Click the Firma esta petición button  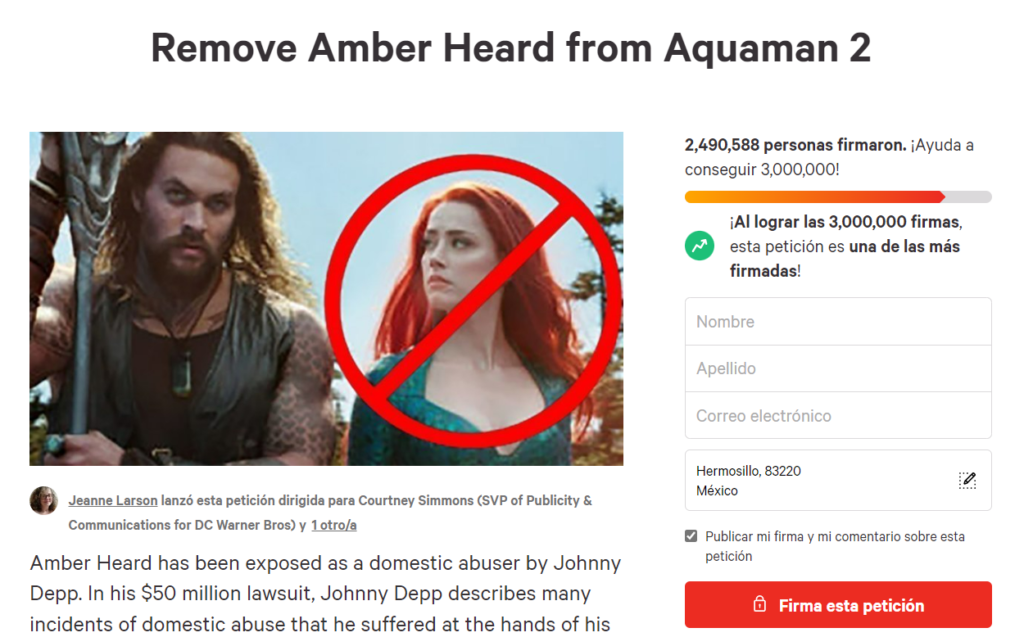(x=838, y=605)
